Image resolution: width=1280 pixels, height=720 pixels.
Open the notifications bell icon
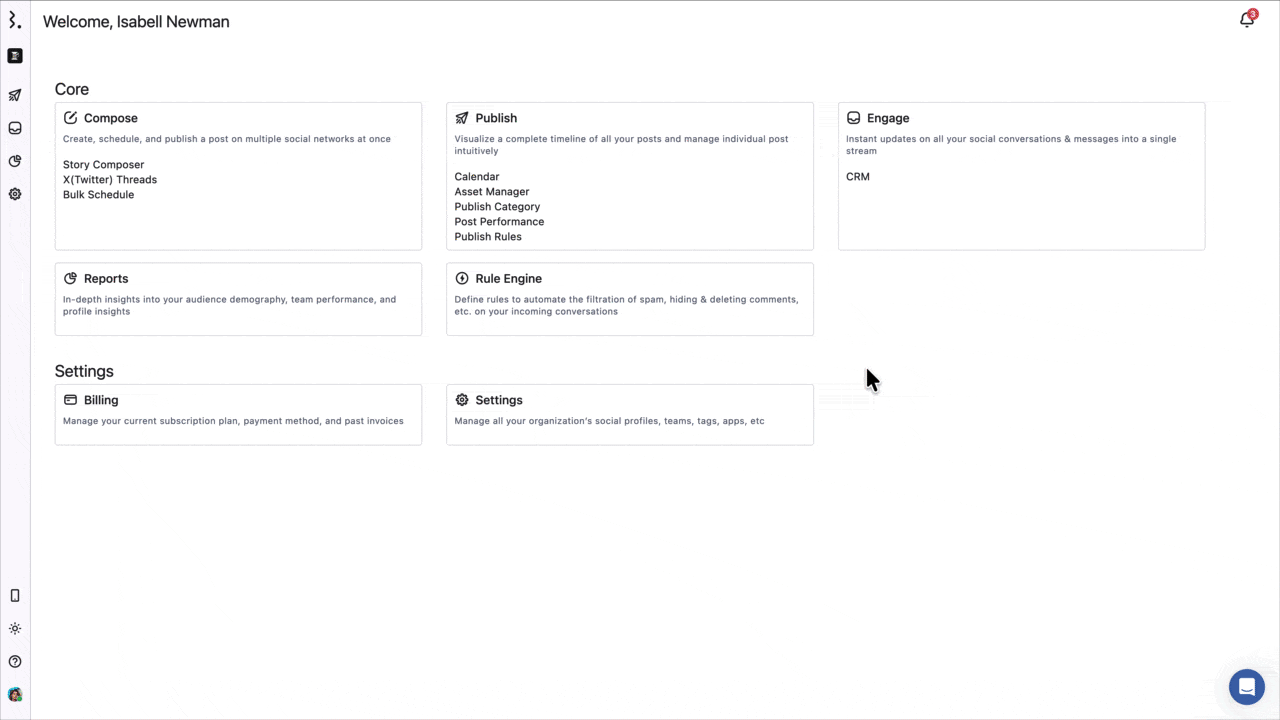pos(1246,20)
